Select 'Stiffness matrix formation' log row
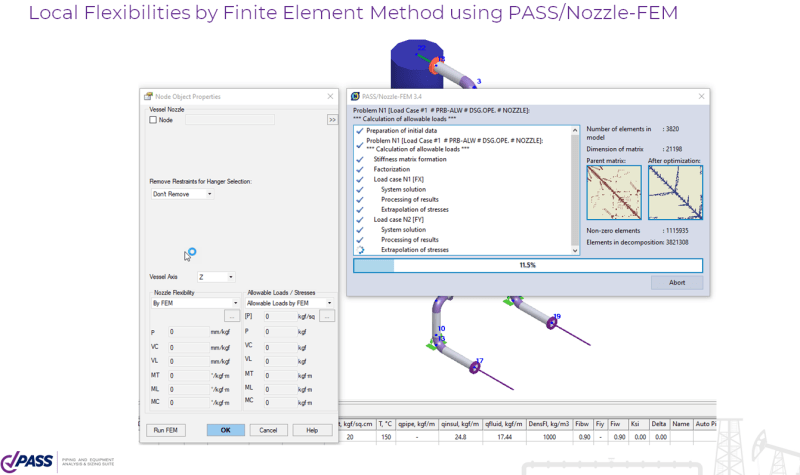This screenshot has height=475, width=800. (410, 159)
